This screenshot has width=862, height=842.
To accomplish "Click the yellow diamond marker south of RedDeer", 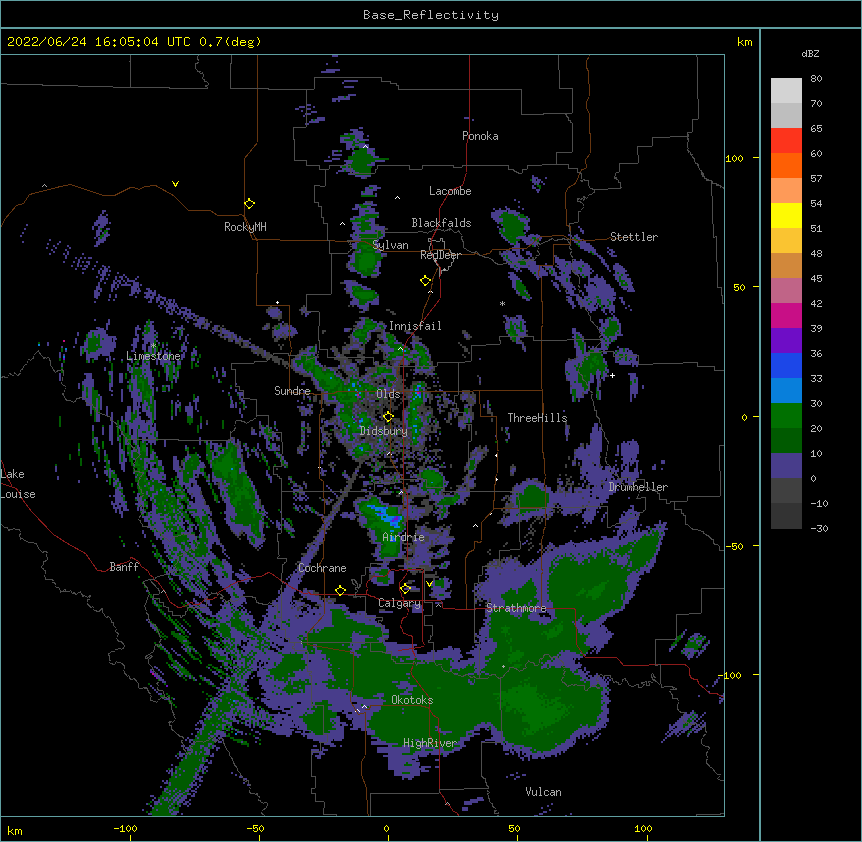I will point(426,280).
